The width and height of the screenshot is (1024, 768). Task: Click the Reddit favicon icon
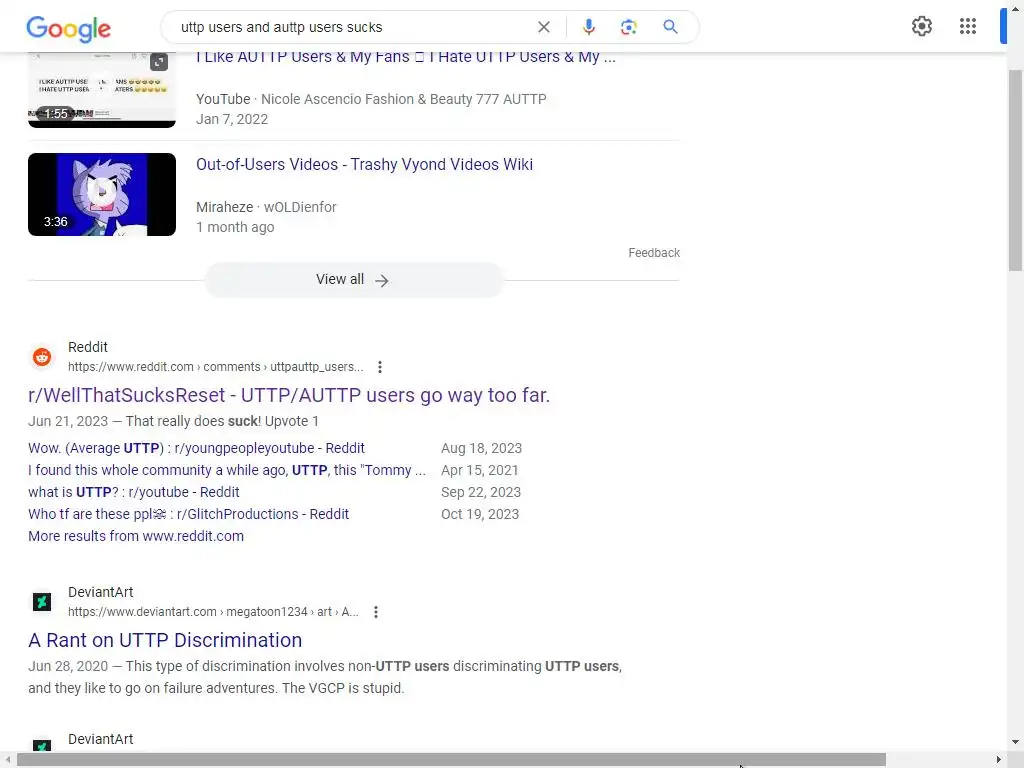point(42,357)
